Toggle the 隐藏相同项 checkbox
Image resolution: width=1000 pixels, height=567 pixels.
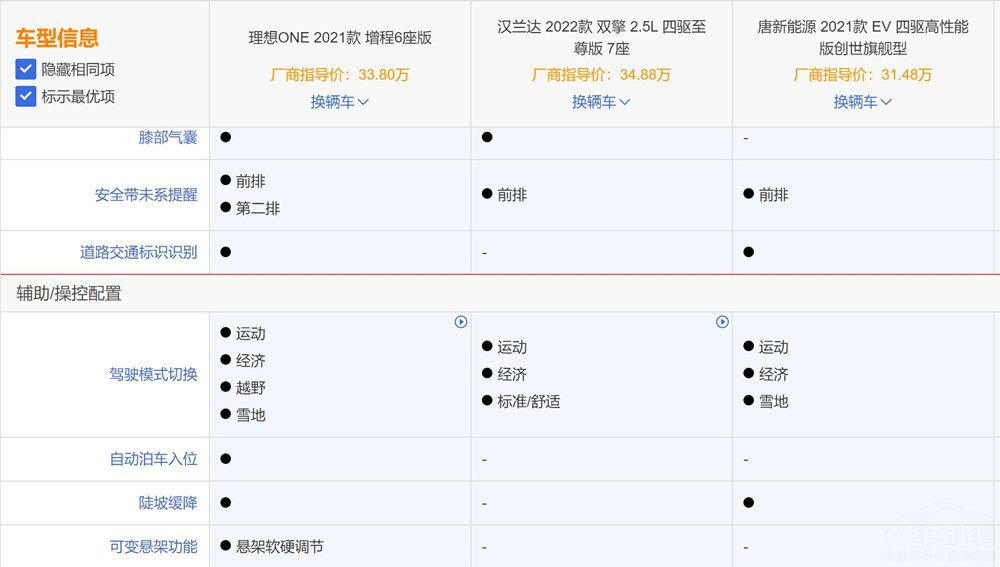[26, 70]
